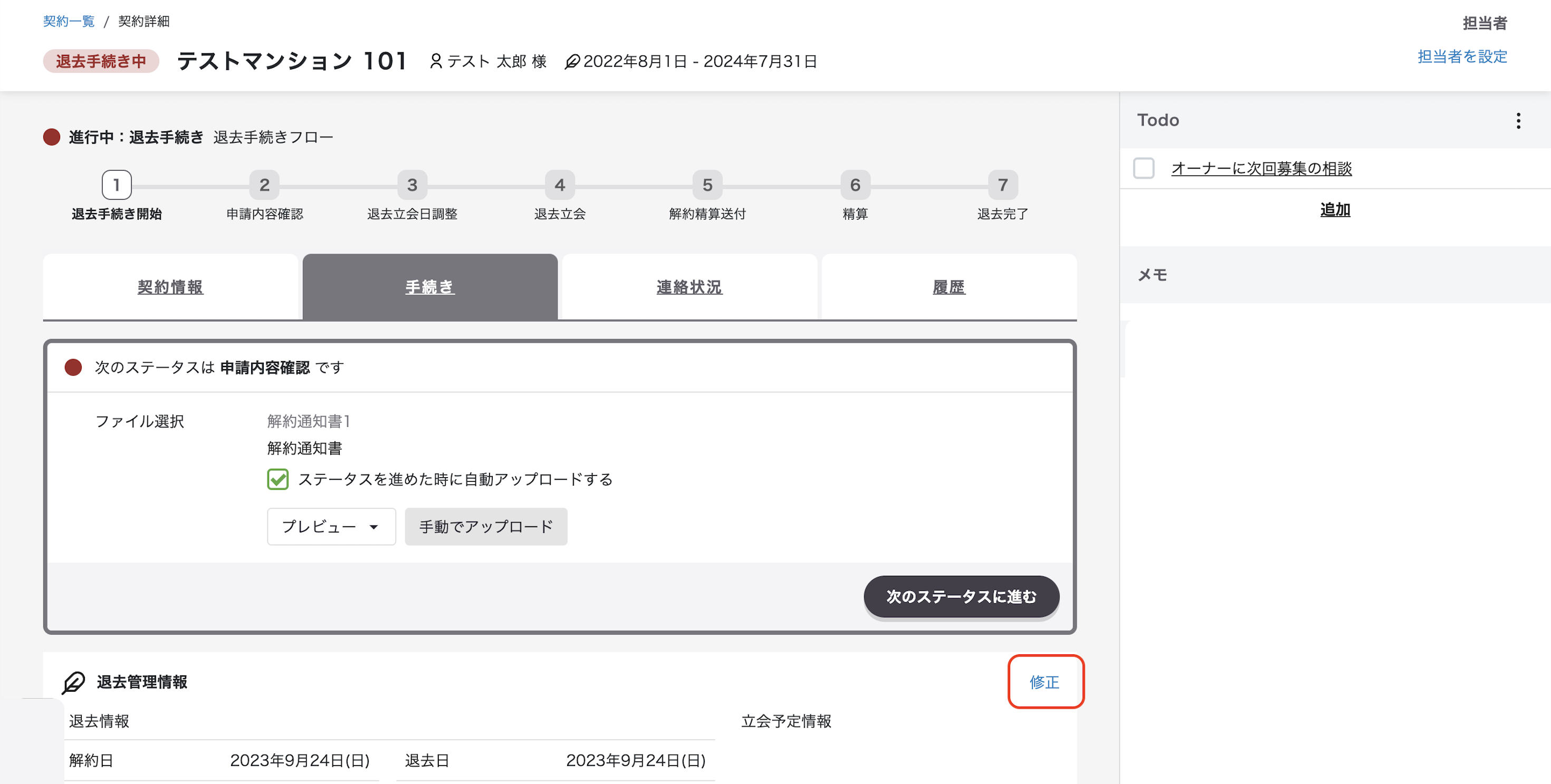Click the 退去管理情報 section title
This screenshot has width=1551, height=784.
[x=142, y=682]
